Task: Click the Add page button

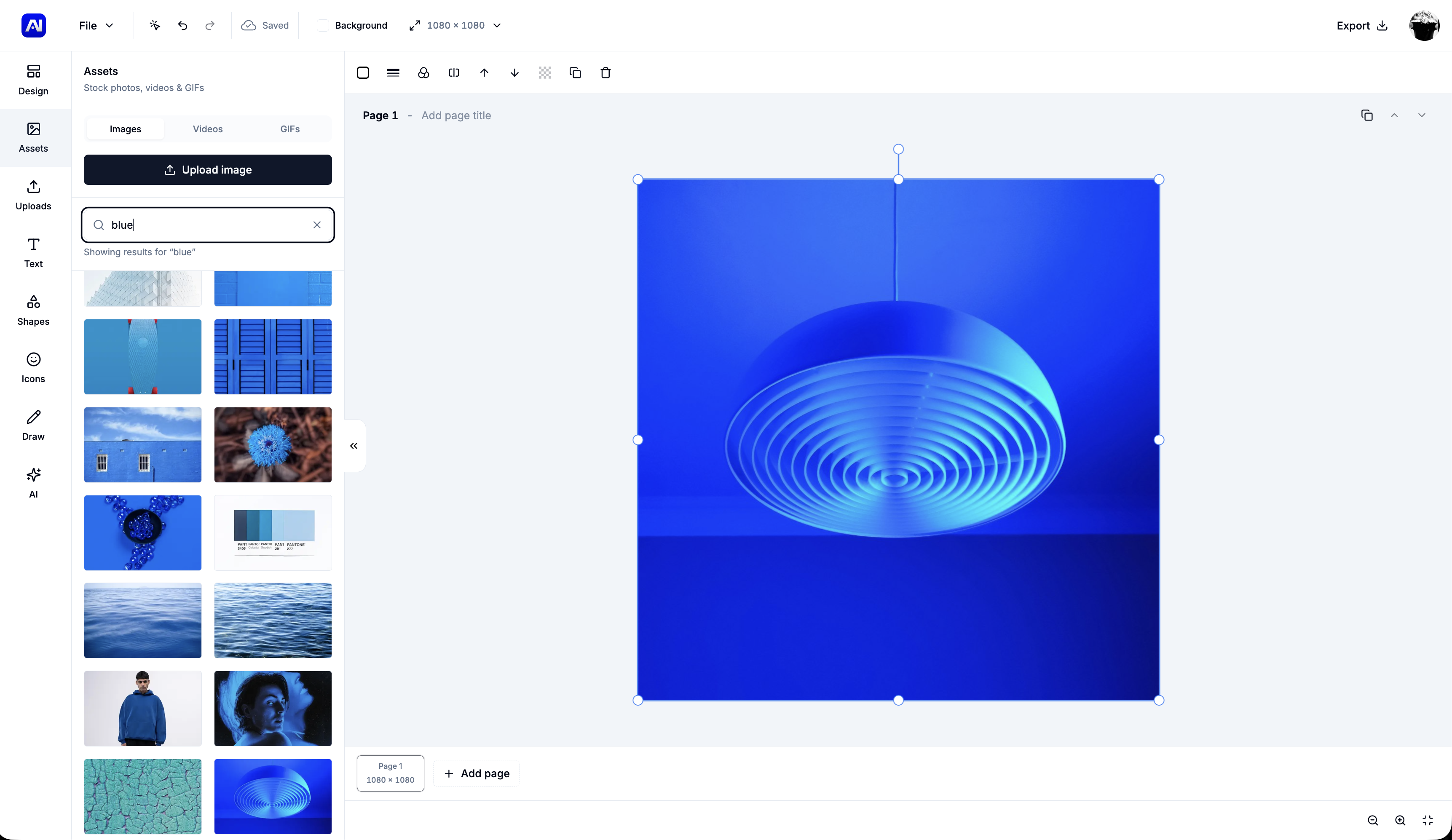Action: [477, 773]
